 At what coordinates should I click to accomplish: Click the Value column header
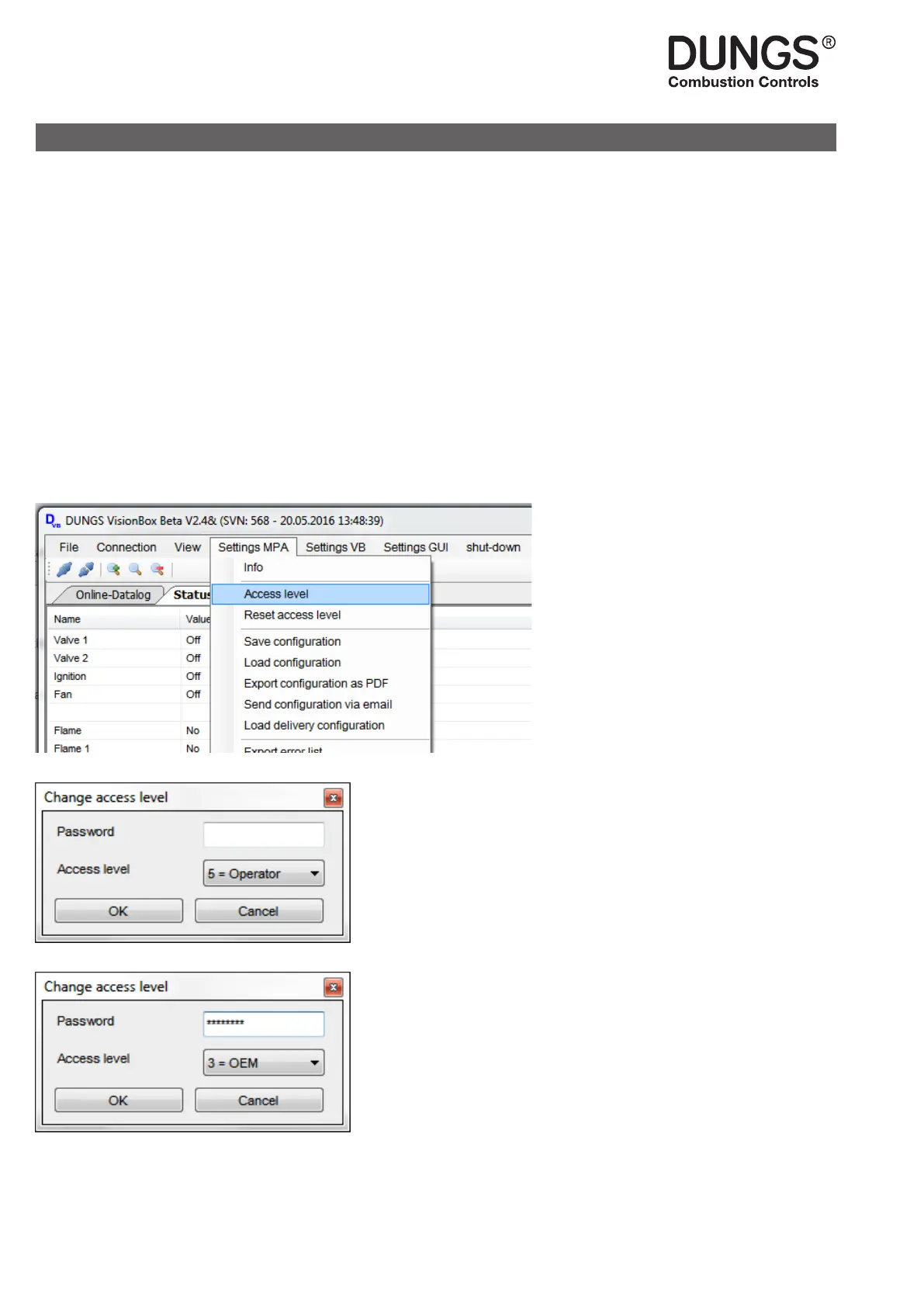[x=197, y=619]
